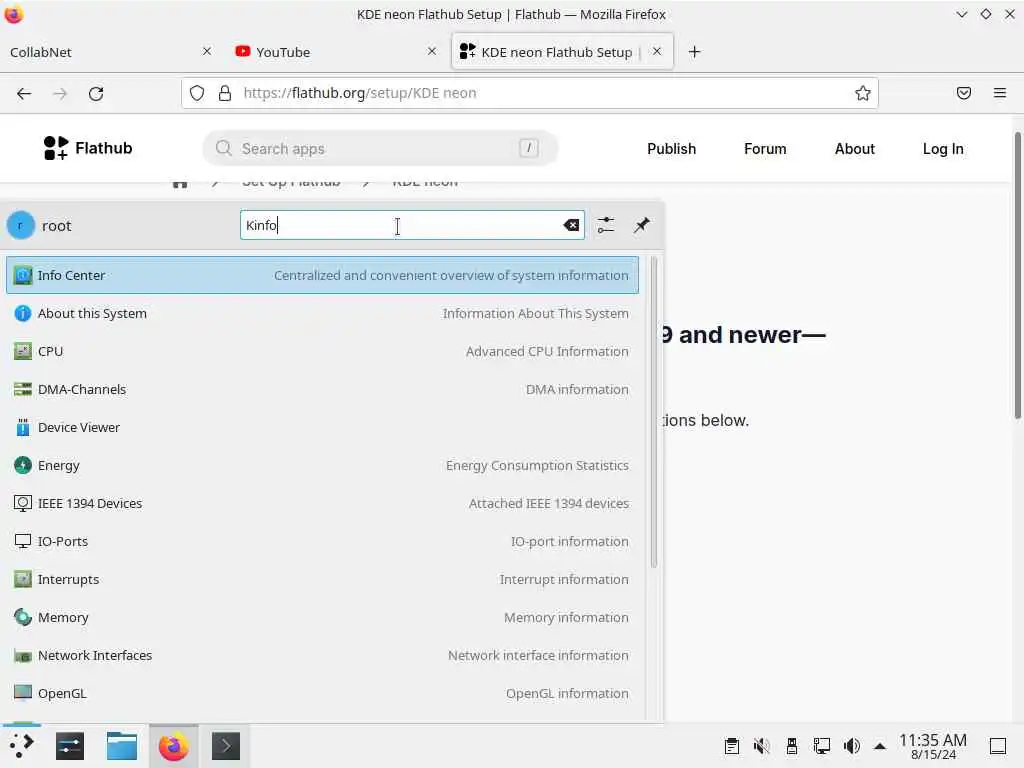Image resolution: width=1024 pixels, height=768 pixels.
Task: Open Dolphin file manager from taskbar
Action: pyautogui.click(x=121, y=746)
